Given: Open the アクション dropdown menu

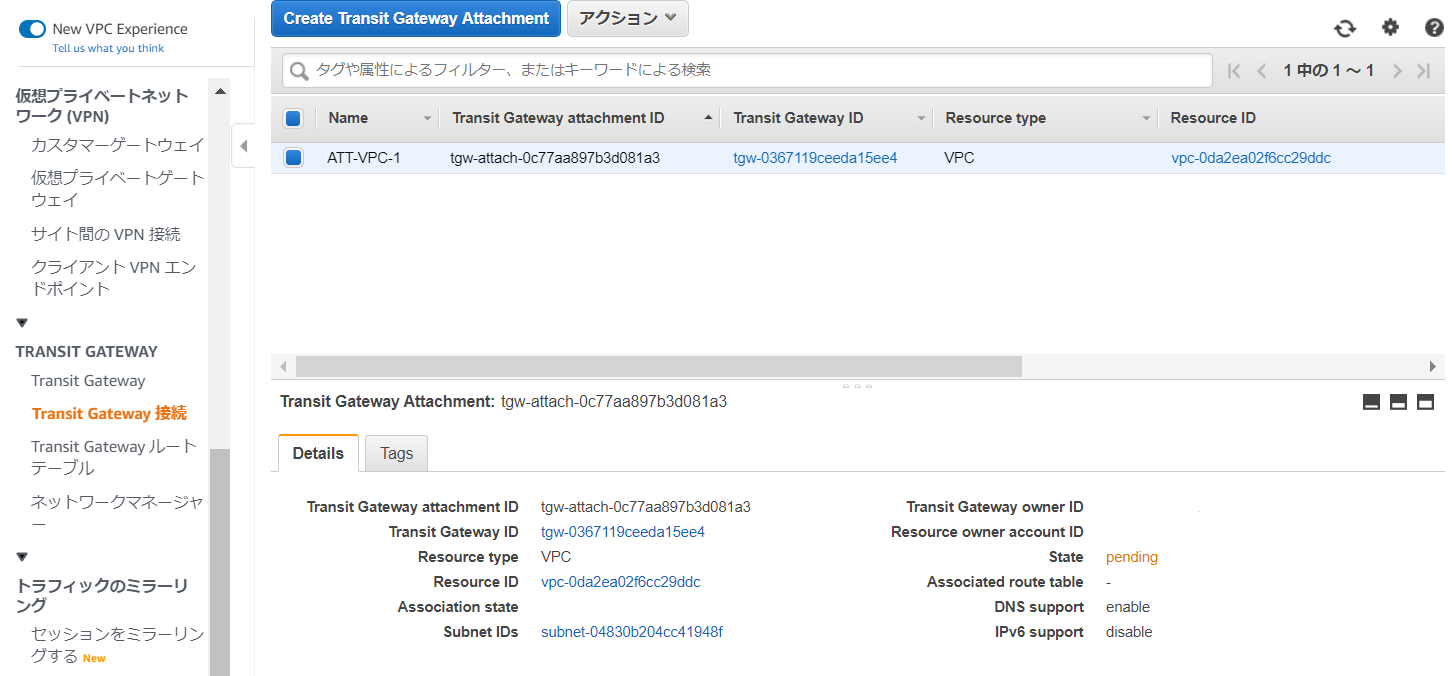Looking at the screenshot, I should pos(627,18).
